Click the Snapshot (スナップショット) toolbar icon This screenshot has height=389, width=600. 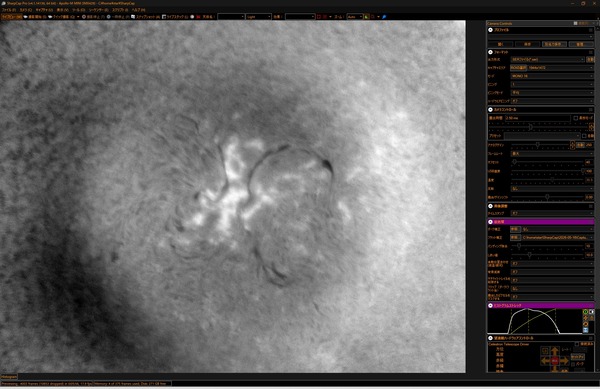click(133, 17)
